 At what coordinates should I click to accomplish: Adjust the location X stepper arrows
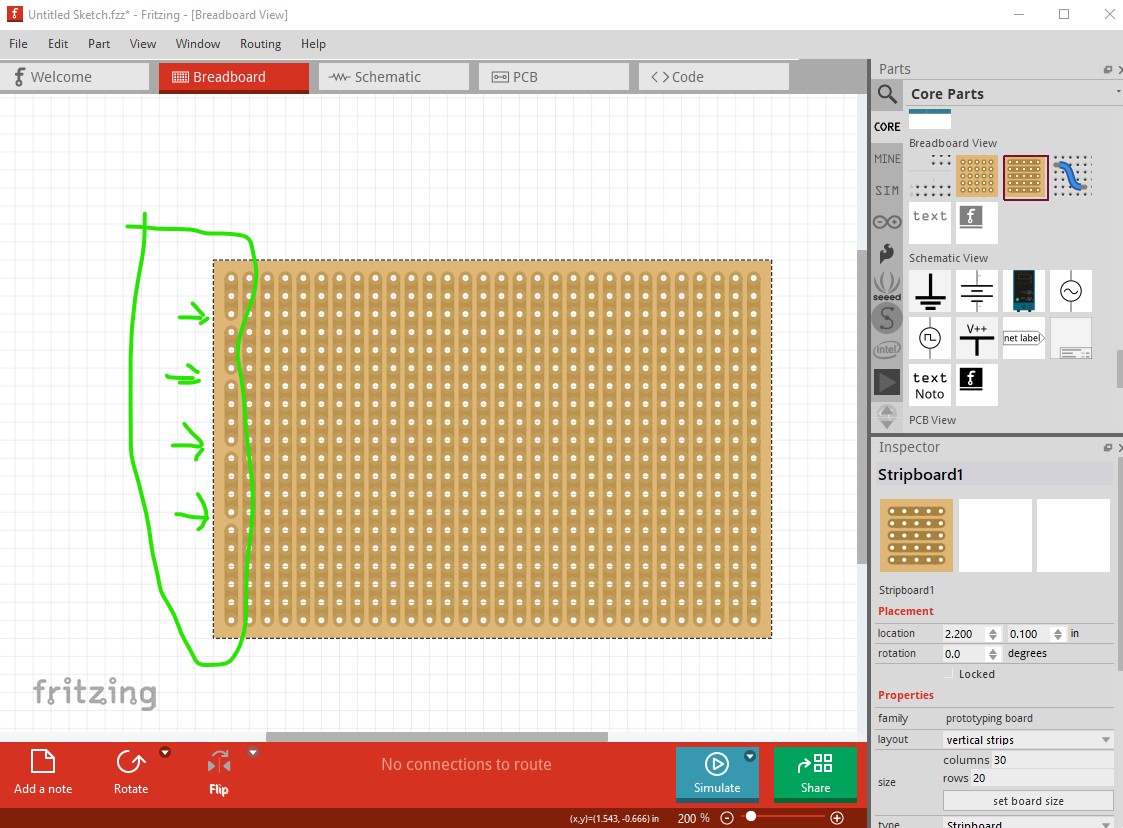pyautogui.click(x=993, y=634)
